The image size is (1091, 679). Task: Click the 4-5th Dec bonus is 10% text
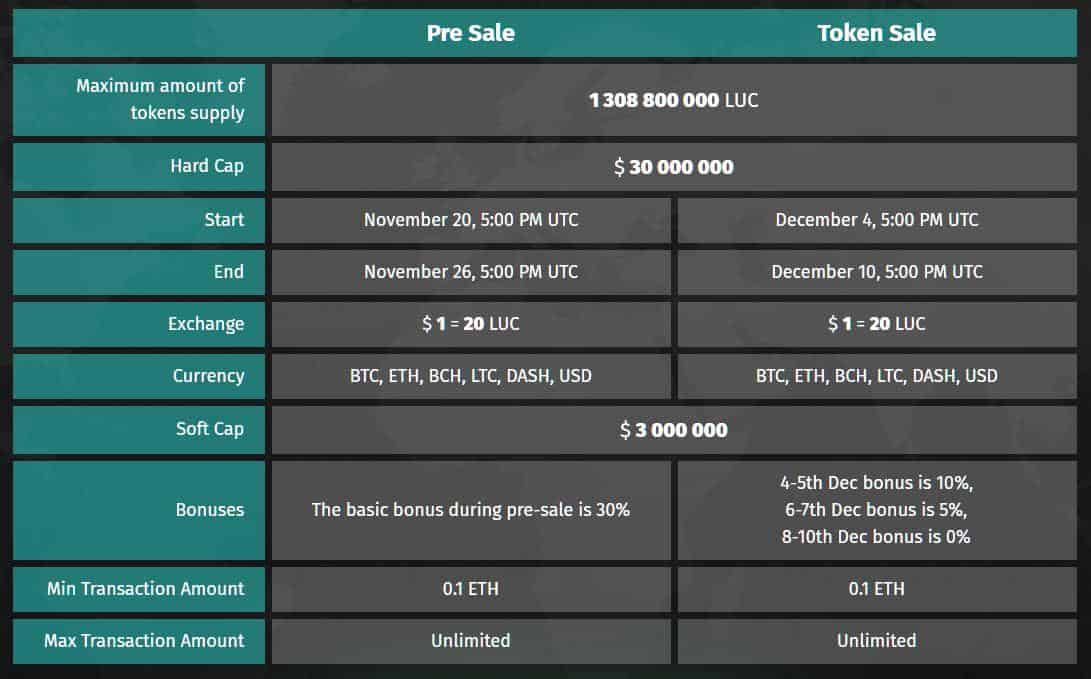point(877,483)
